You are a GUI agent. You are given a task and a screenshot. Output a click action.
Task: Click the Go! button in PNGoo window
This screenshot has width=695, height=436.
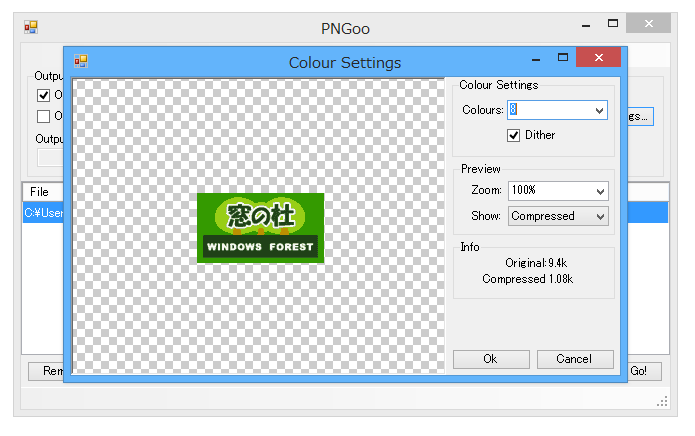click(645, 371)
